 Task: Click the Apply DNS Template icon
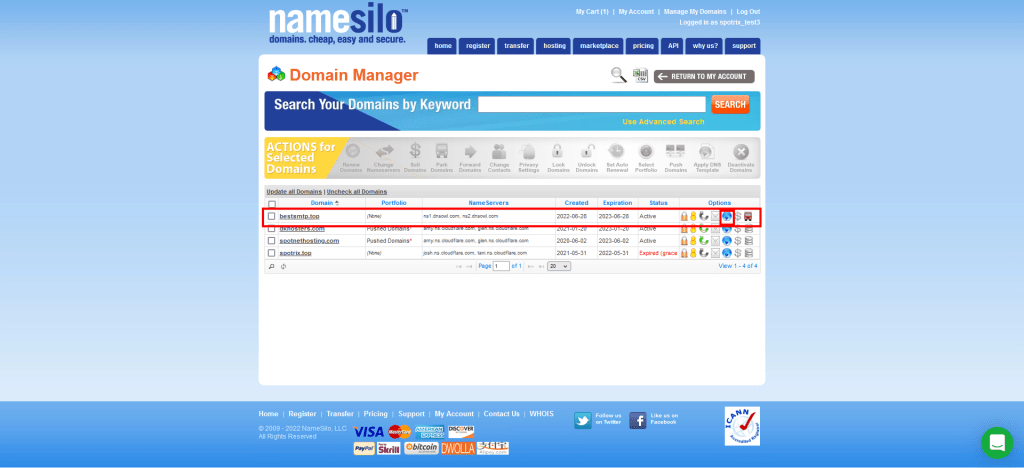(707, 151)
